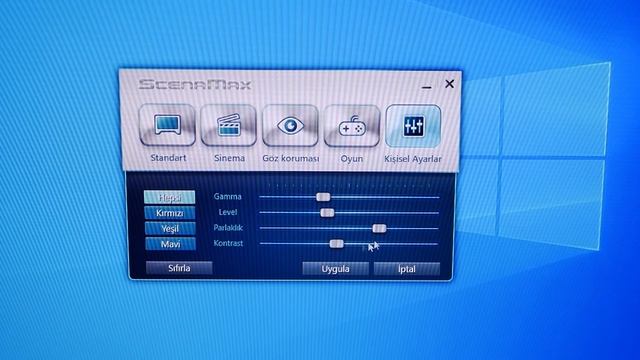Select the Mavi color channel

(x=171, y=244)
